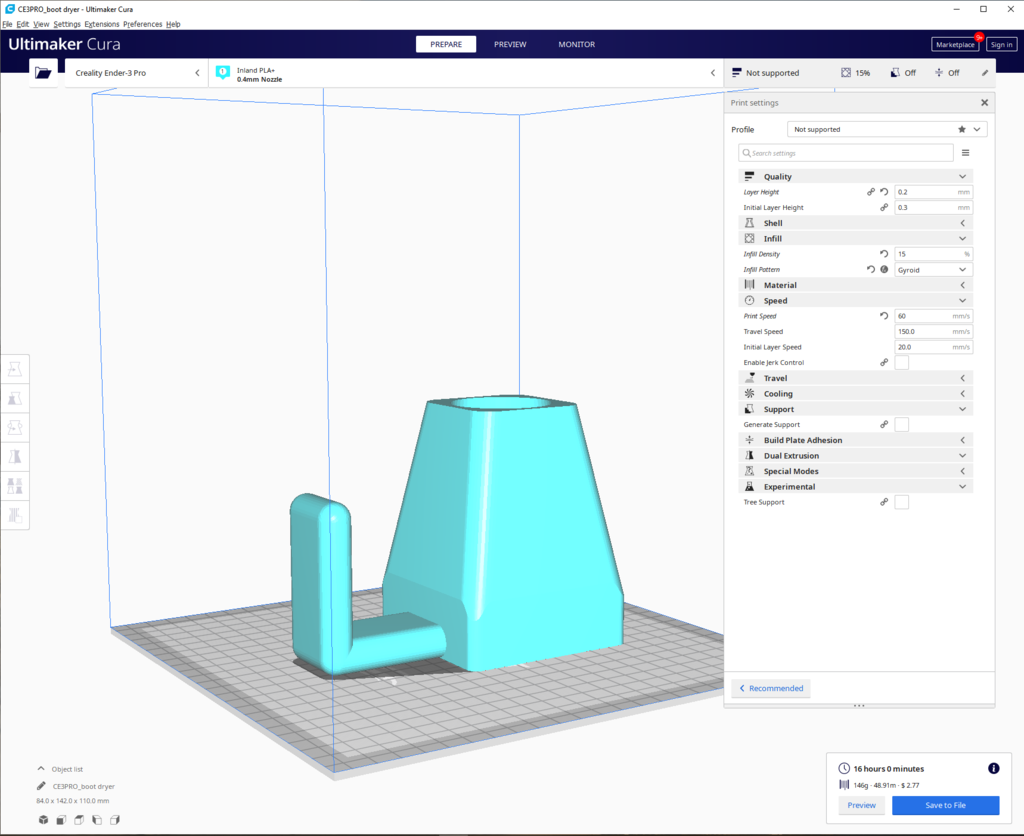Expand the Special Modes section
This screenshot has width=1024, height=836.
[x=856, y=471]
